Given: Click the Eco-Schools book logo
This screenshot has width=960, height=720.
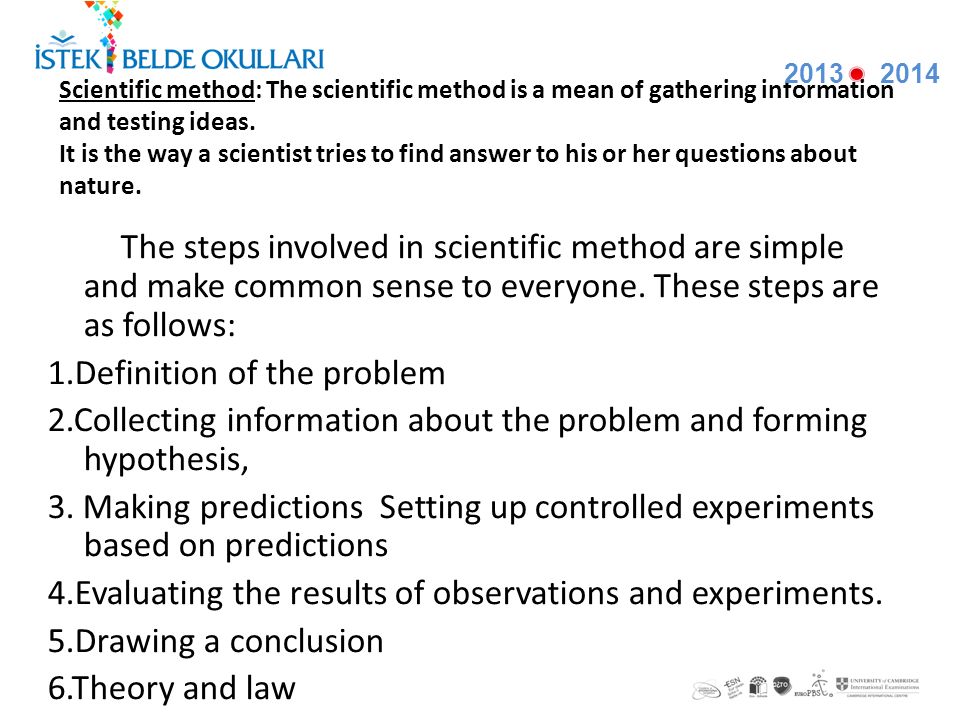Looking at the screenshot, I should pos(758,686).
